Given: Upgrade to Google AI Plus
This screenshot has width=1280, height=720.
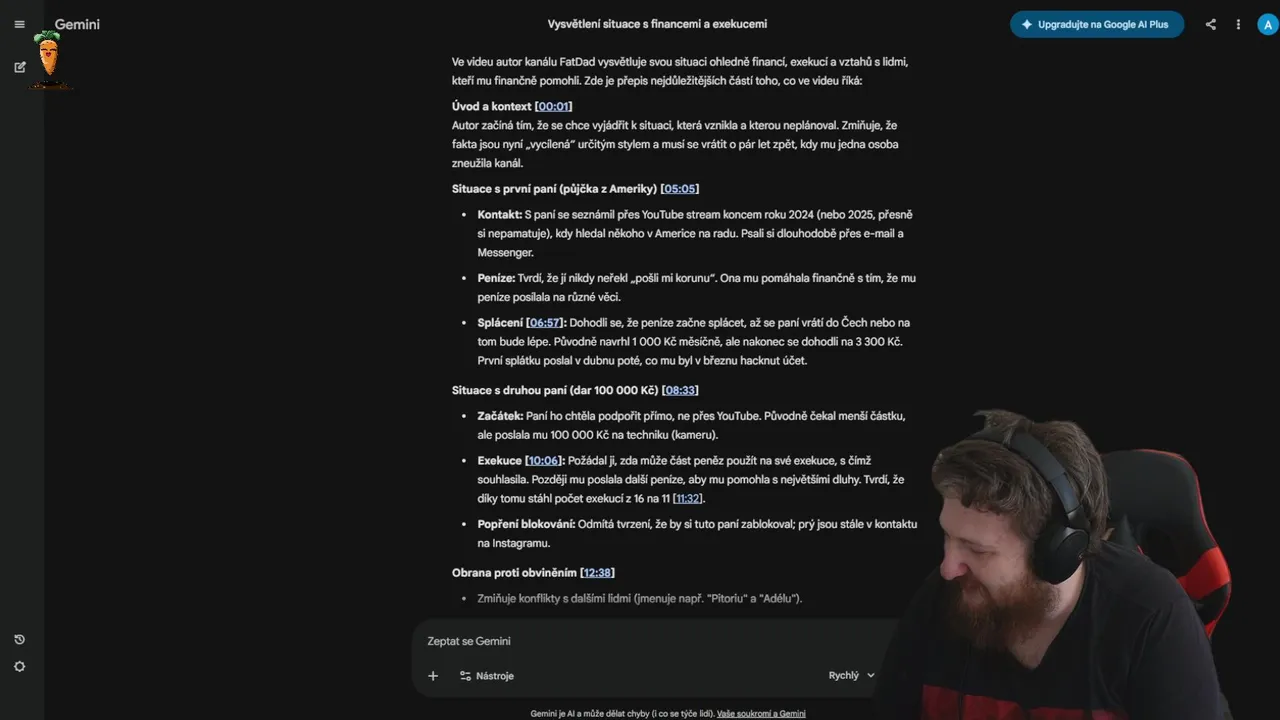Looking at the screenshot, I should point(1096,24).
